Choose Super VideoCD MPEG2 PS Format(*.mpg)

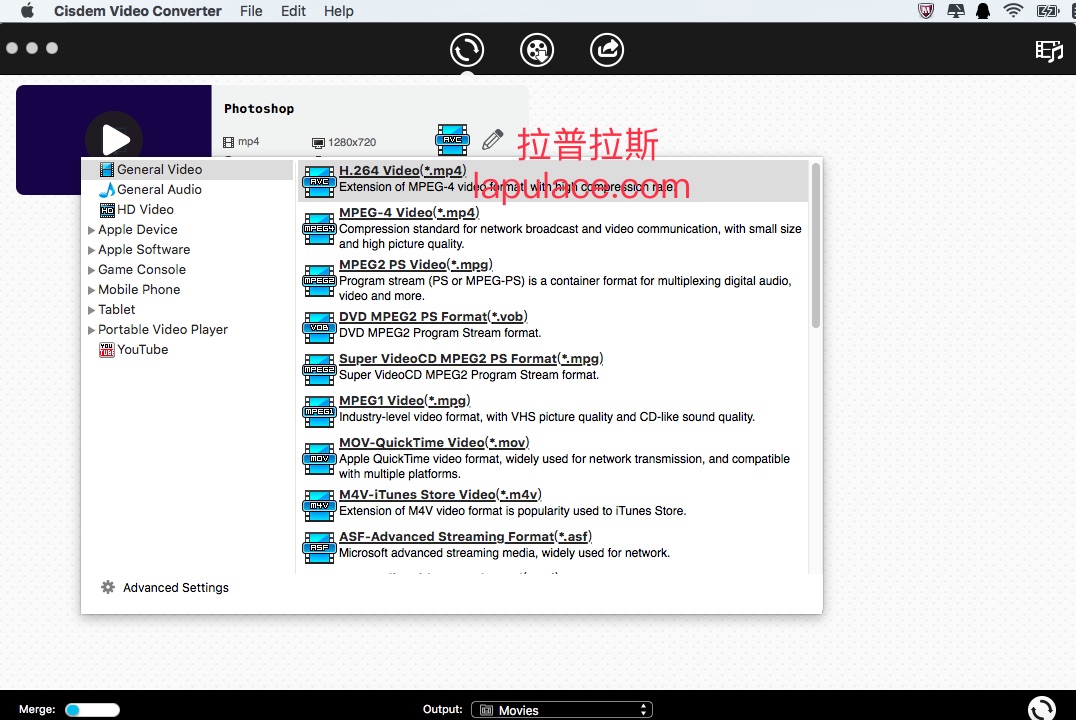click(553, 367)
